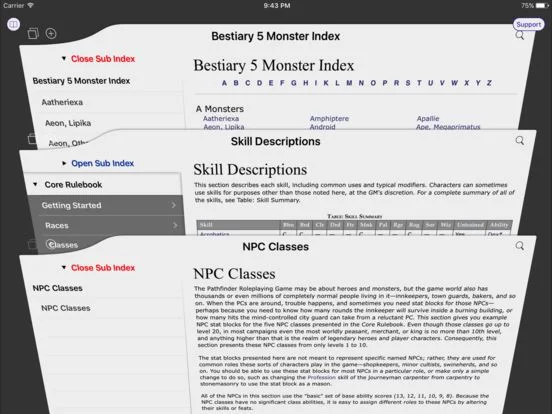The width and height of the screenshot is (552, 414).
Task: Search in Skill Descriptions card
Action: pos(520,141)
